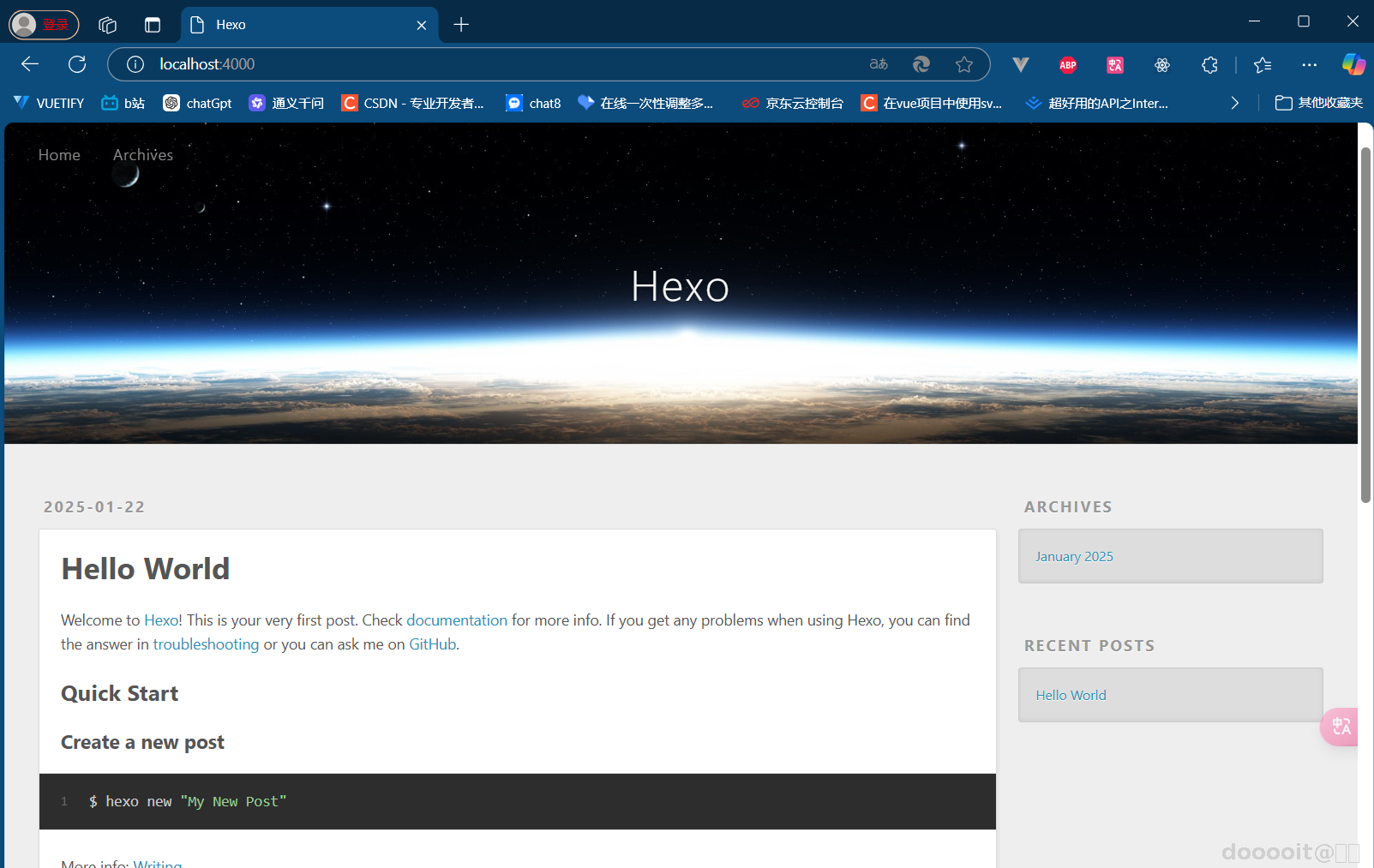Open the AdBlock Plus extension icon
The height and width of the screenshot is (868, 1374).
1068,64
